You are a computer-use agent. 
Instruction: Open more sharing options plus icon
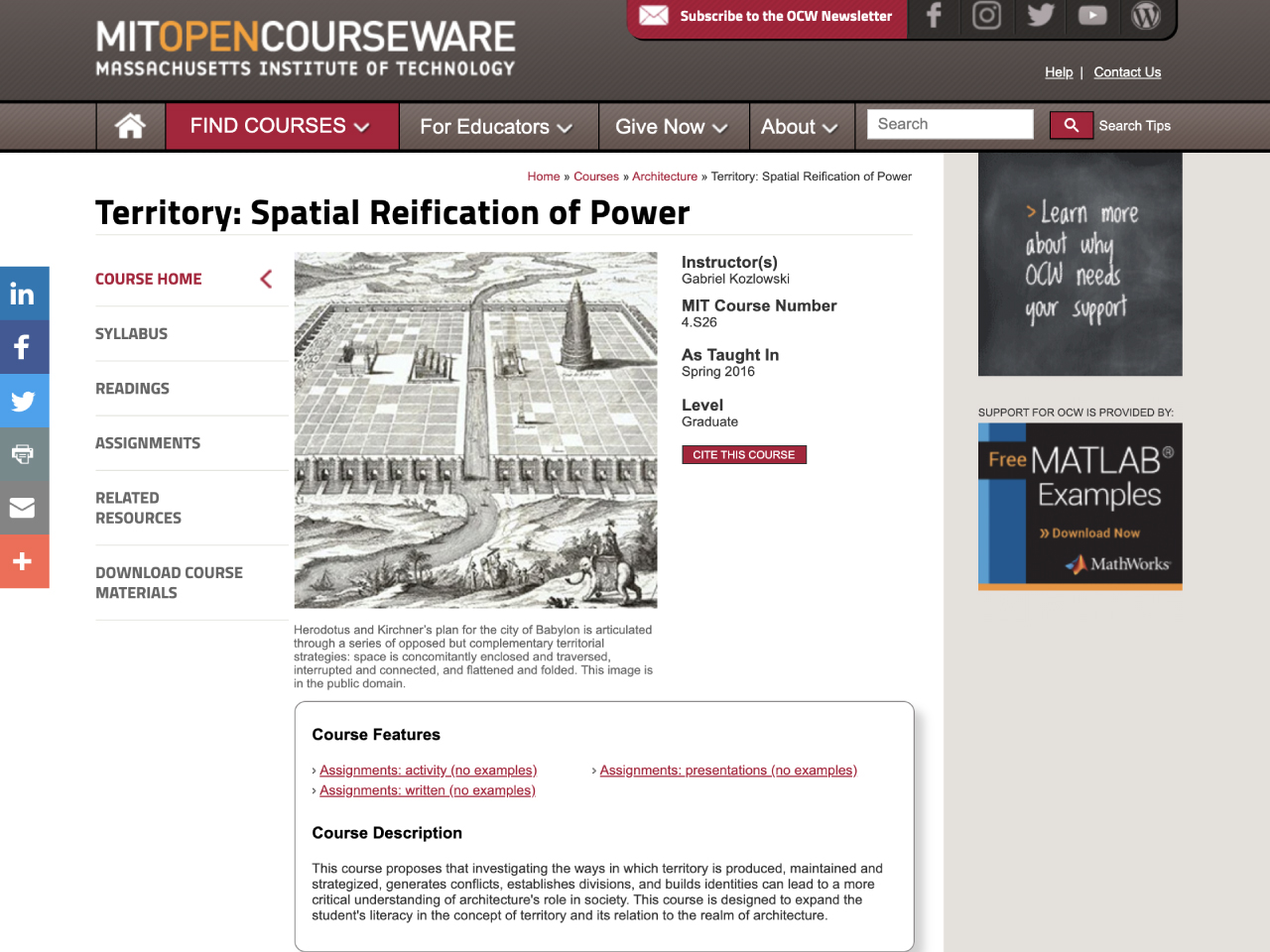[24, 561]
